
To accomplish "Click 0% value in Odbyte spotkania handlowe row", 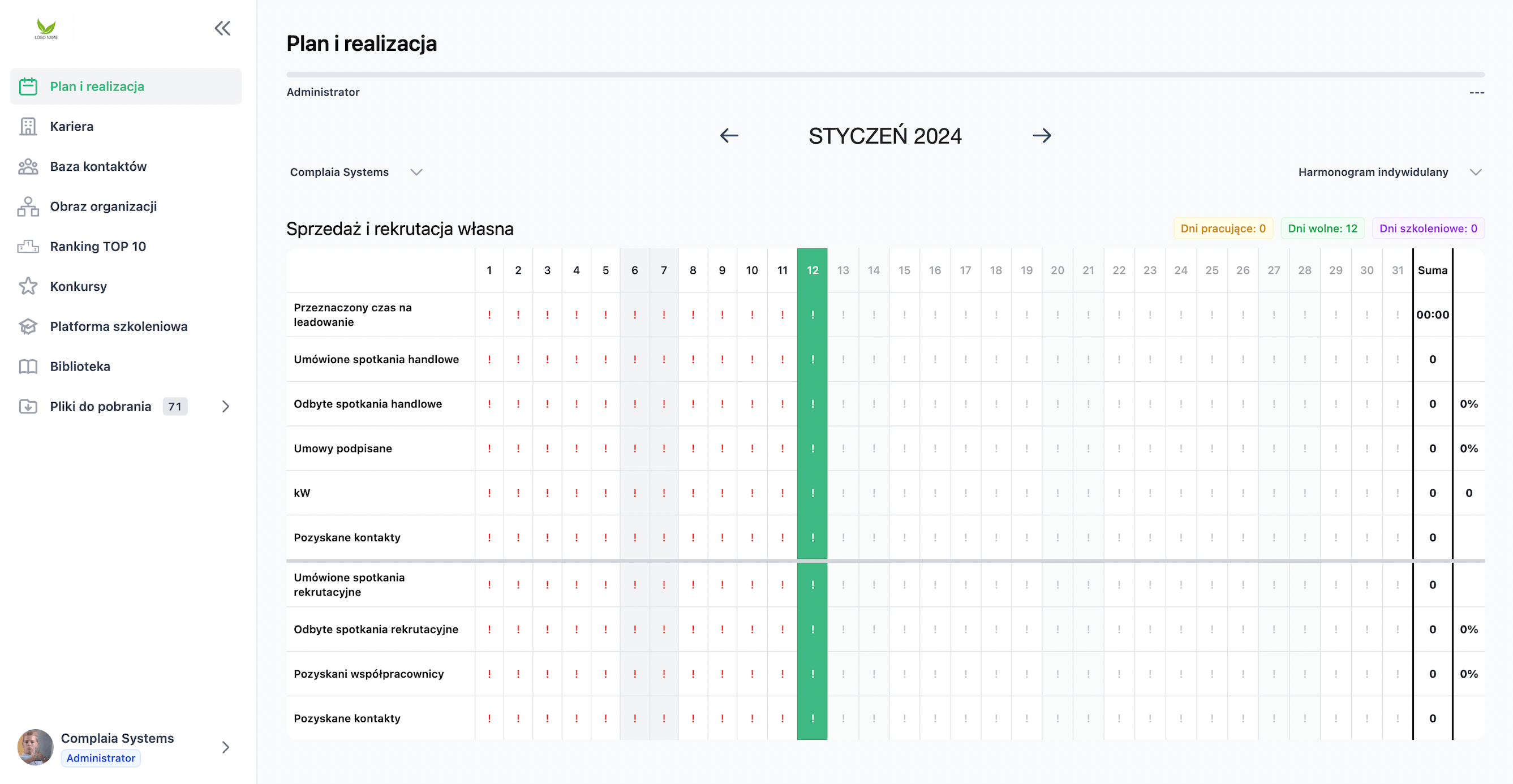I will click(1469, 404).
